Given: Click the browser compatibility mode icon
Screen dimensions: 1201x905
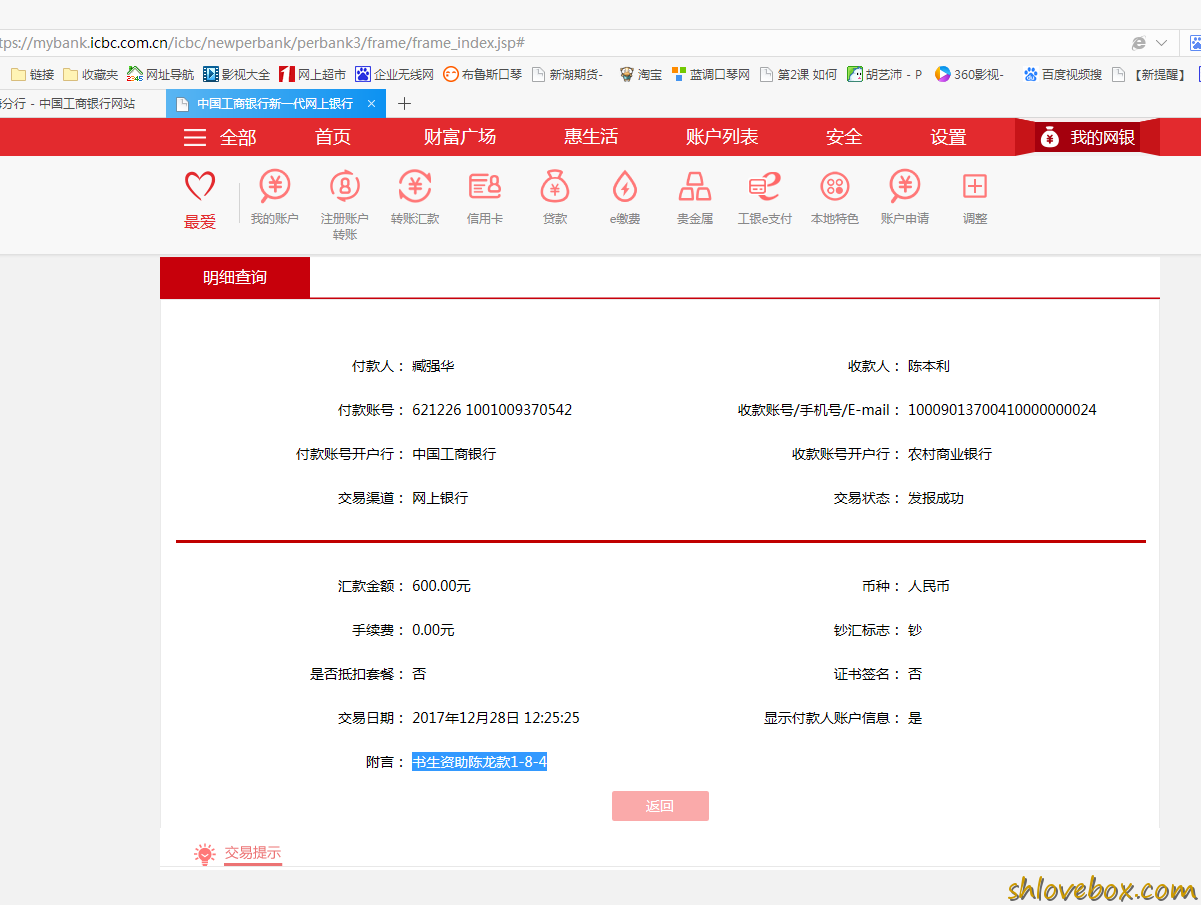Looking at the screenshot, I should [x=1138, y=43].
